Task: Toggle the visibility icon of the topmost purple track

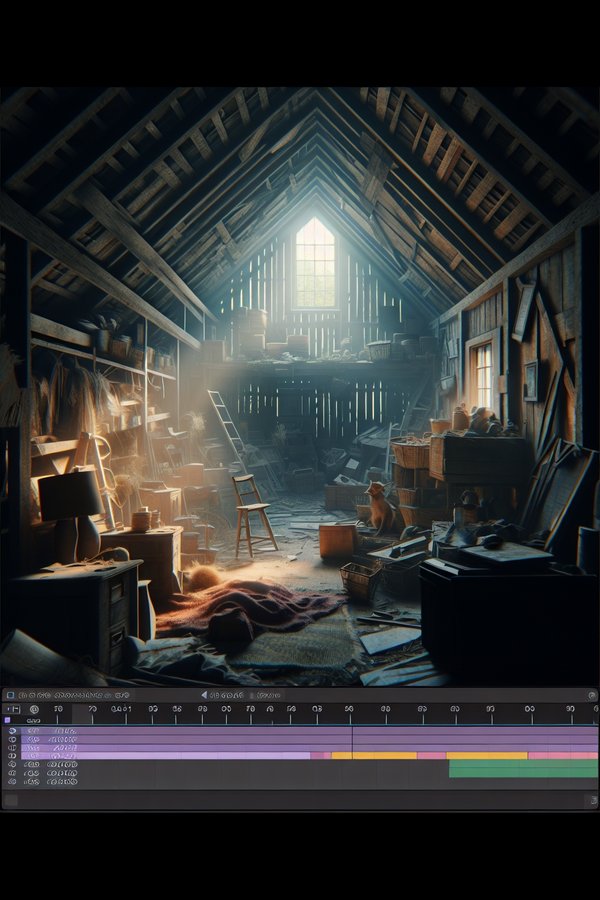Action: pos(13,731)
